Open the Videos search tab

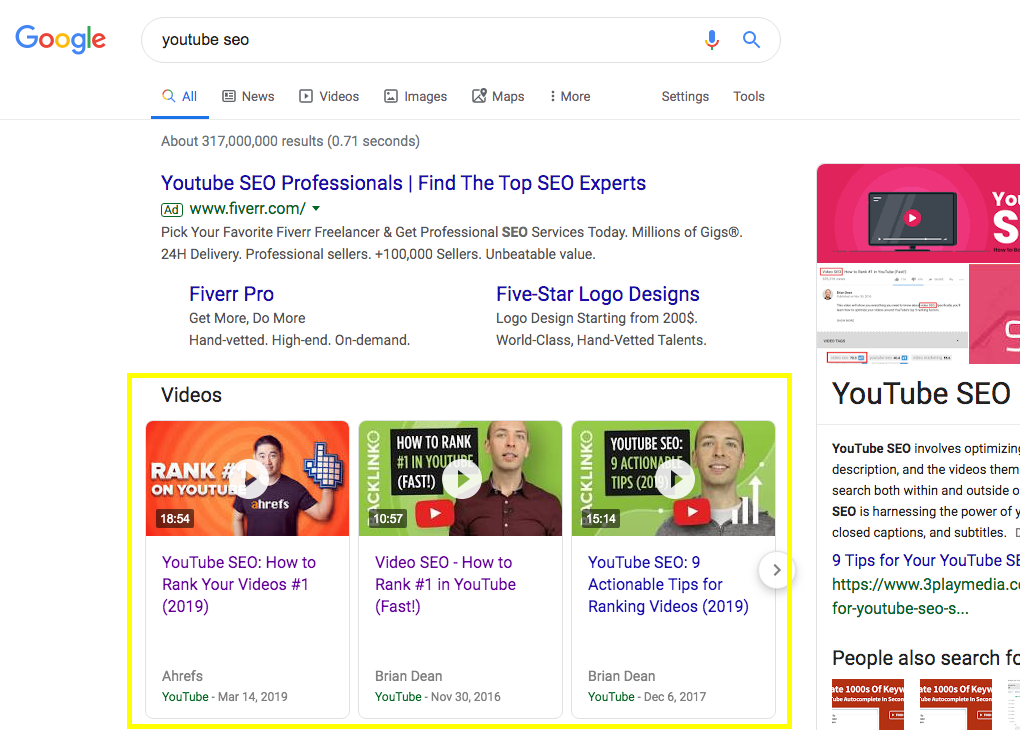click(329, 96)
